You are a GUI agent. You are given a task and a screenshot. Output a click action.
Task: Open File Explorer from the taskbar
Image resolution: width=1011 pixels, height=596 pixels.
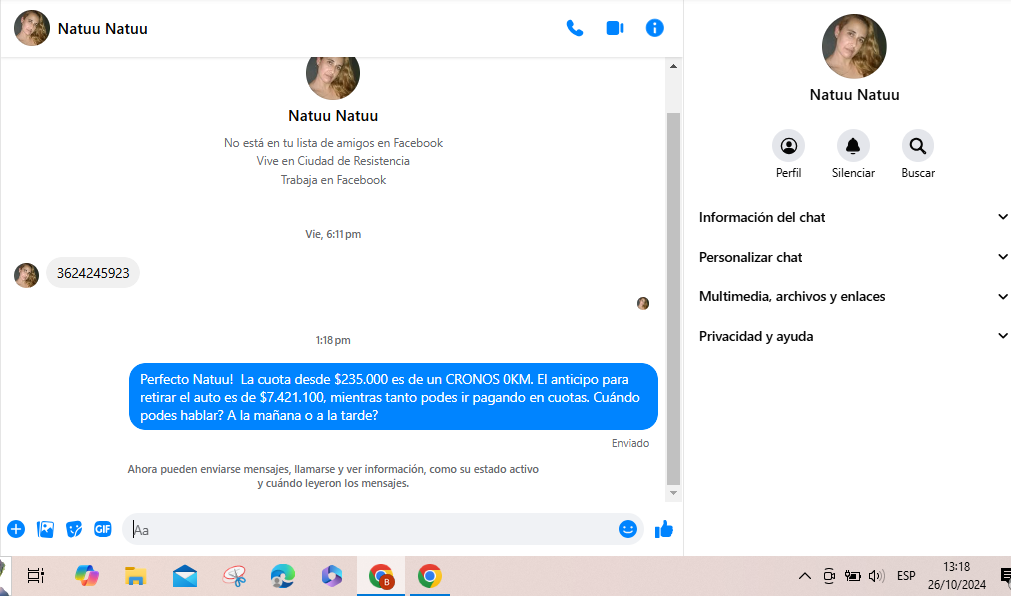pyautogui.click(x=135, y=576)
